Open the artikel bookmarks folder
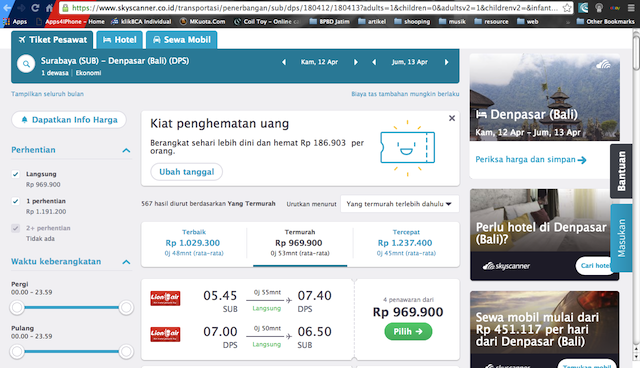Image resolution: width=640 pixels, height=368 pixels. (372, 21)
